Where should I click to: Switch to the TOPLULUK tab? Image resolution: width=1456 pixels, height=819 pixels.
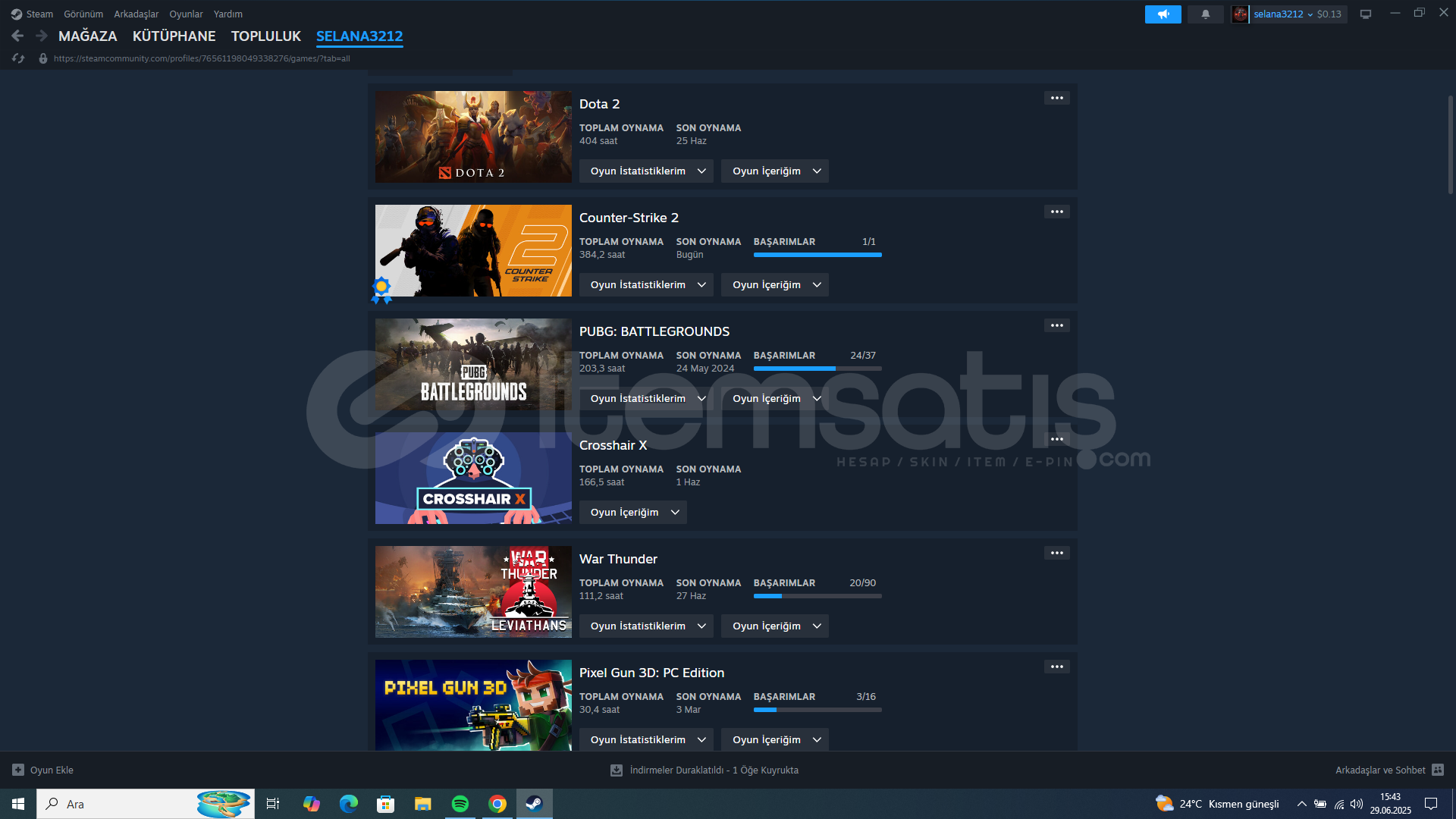click(266, 36)
